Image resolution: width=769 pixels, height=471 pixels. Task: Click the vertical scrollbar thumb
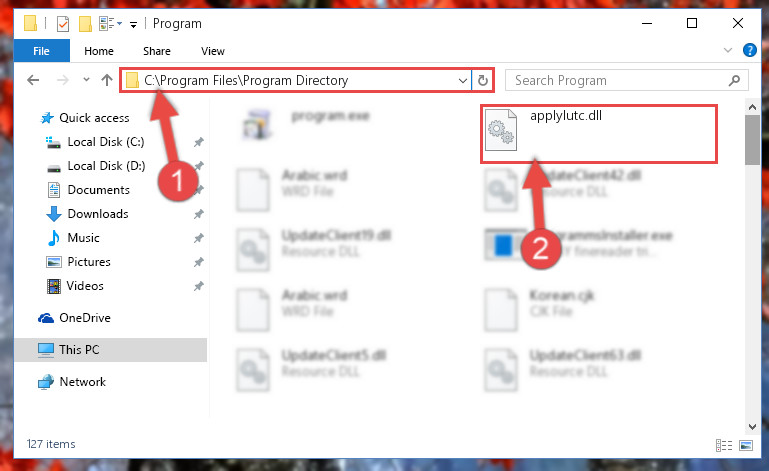pyautogui.click(x=752, y=140)
